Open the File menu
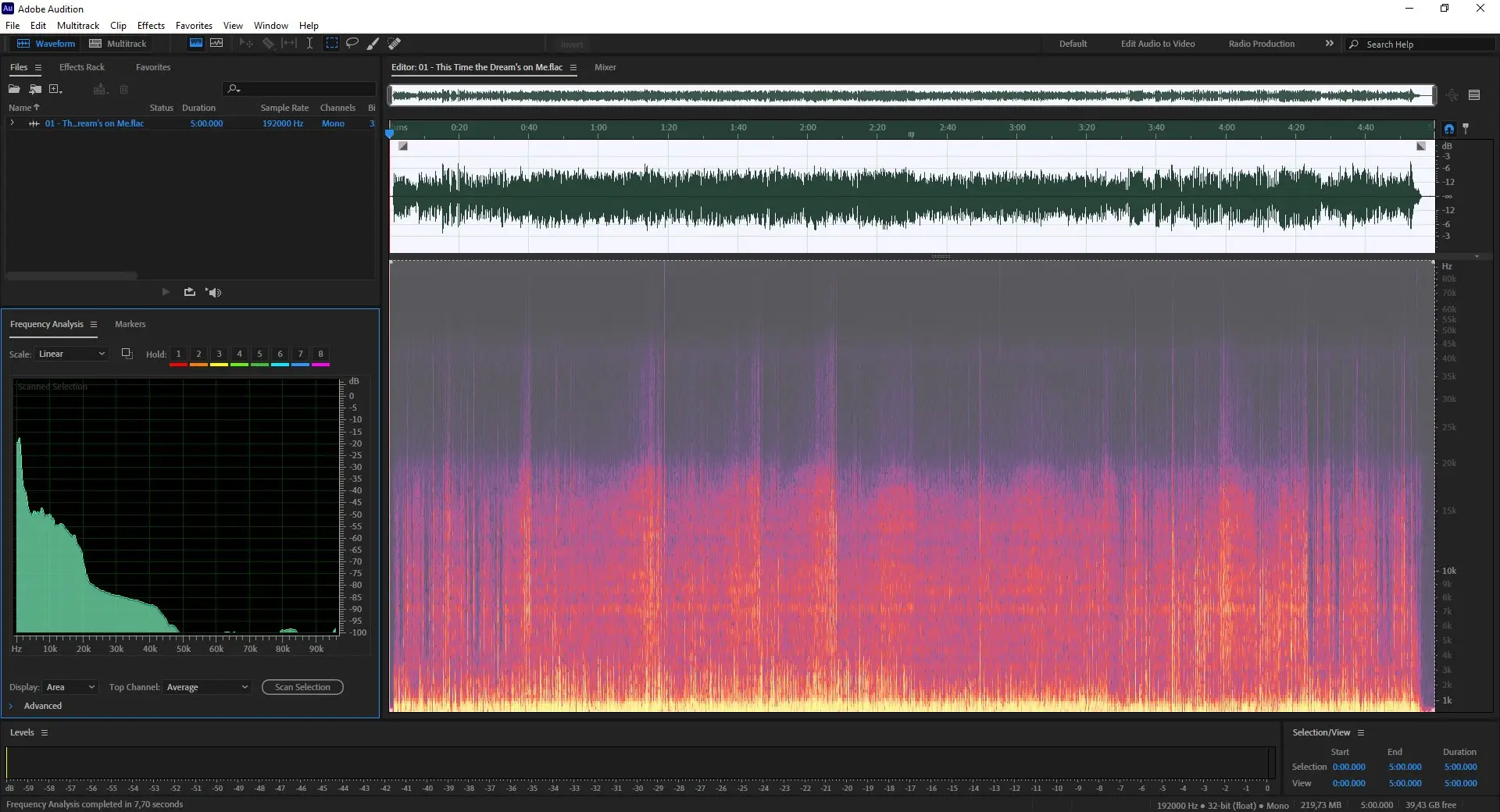Viewport: 1500px width, 812px height. click(x=12, y=26)
